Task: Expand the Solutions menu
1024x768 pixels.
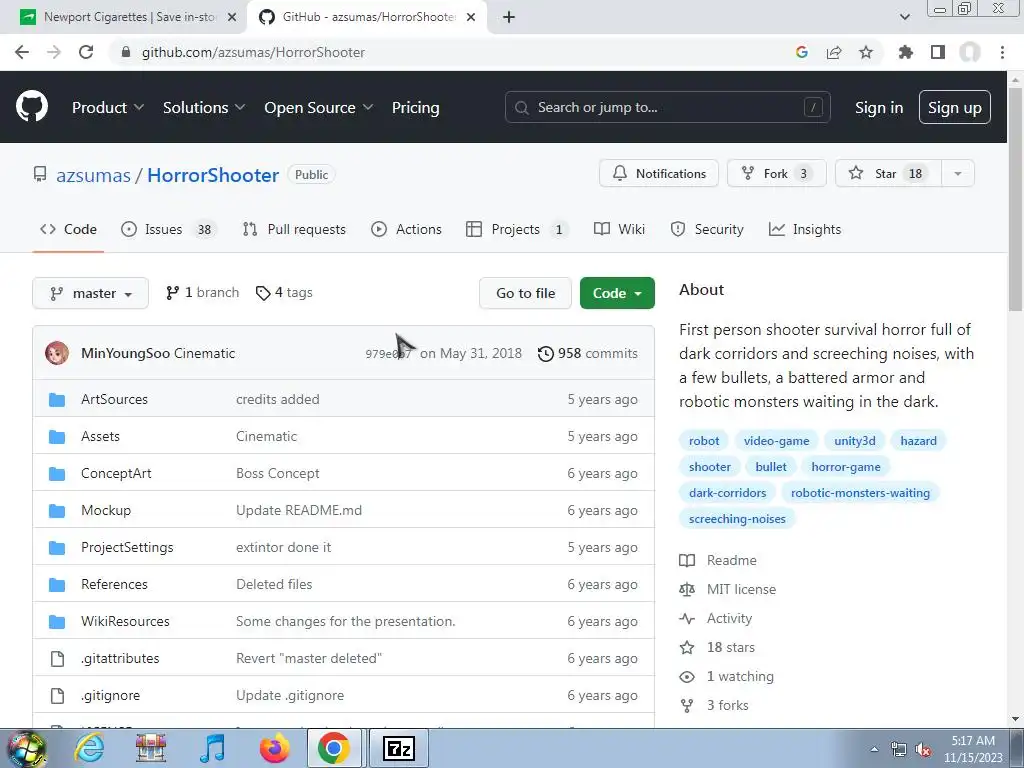Action: pyautogui.click(x=204, y=107)
